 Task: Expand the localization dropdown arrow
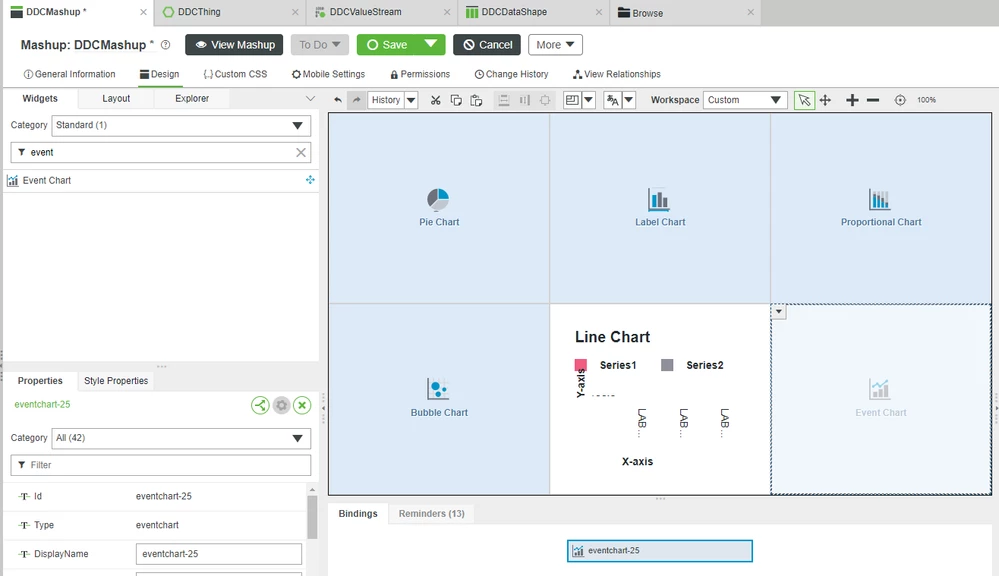coord(629,100)
